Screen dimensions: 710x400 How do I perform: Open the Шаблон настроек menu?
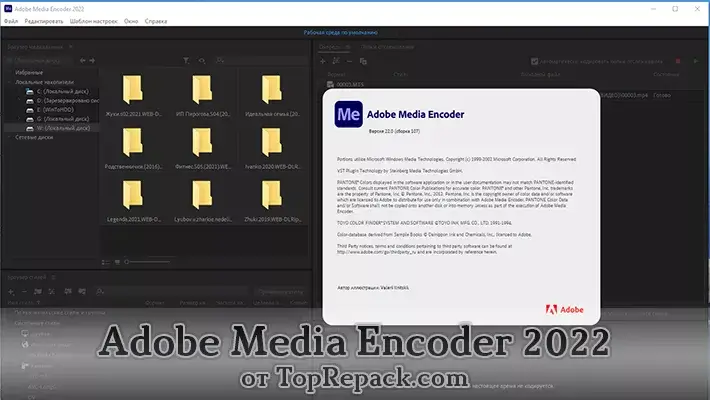(x=94, y=21)
